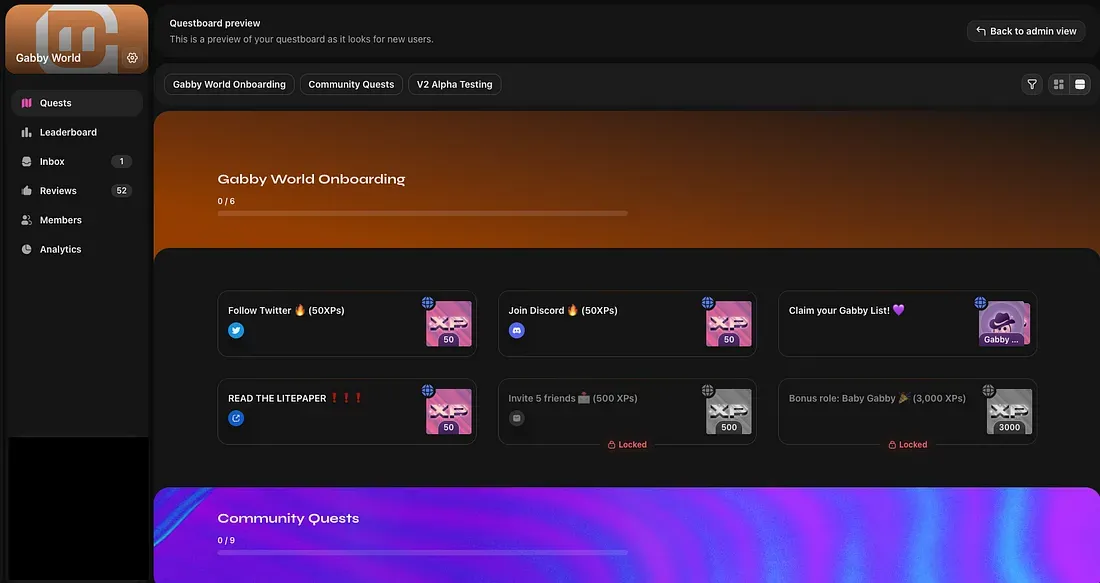Open the filter options dropdown
This screenshot has height=583, width=1100.
pos(1032,84)
